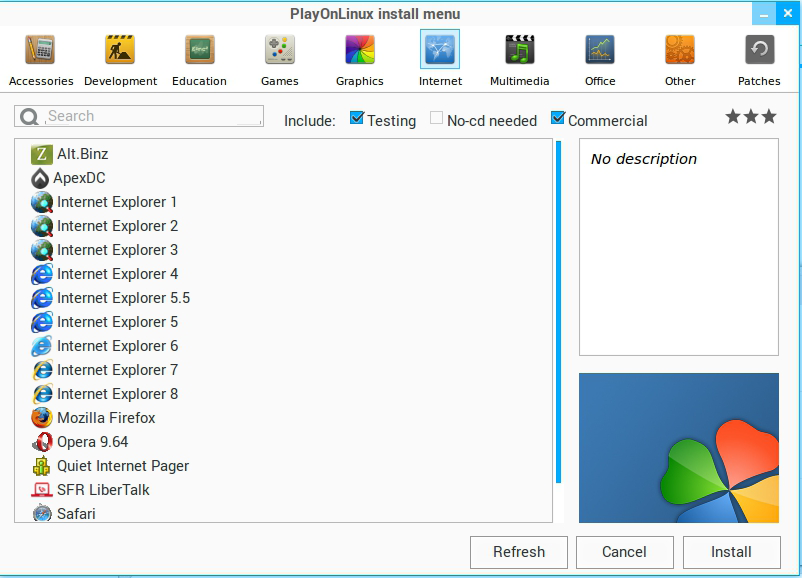Click the Quiet Internet Pager icon
This screenshot has height=578, width=802.
tap(41, 466)
